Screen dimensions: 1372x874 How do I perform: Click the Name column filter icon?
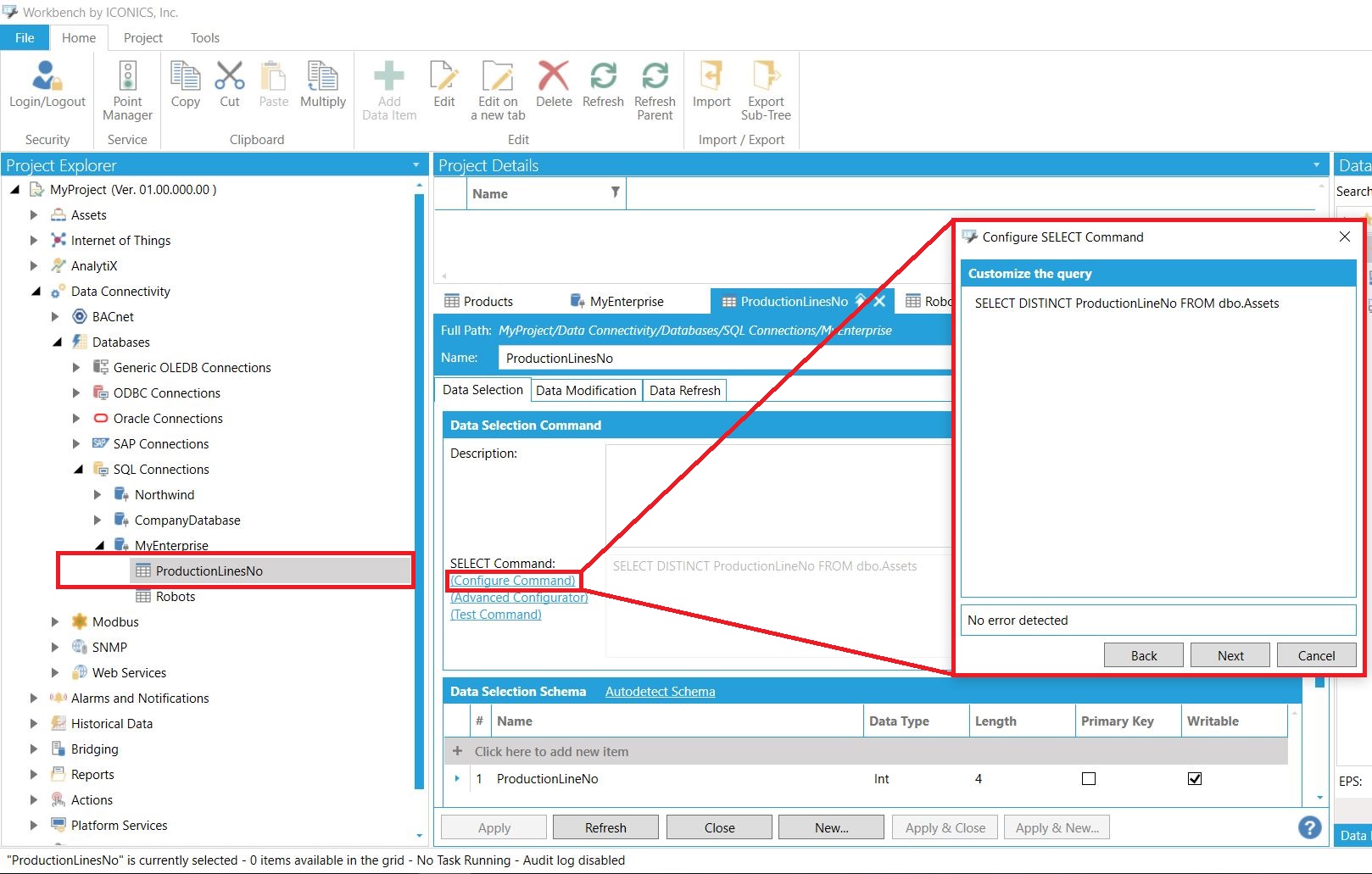(x=615, y=192)
